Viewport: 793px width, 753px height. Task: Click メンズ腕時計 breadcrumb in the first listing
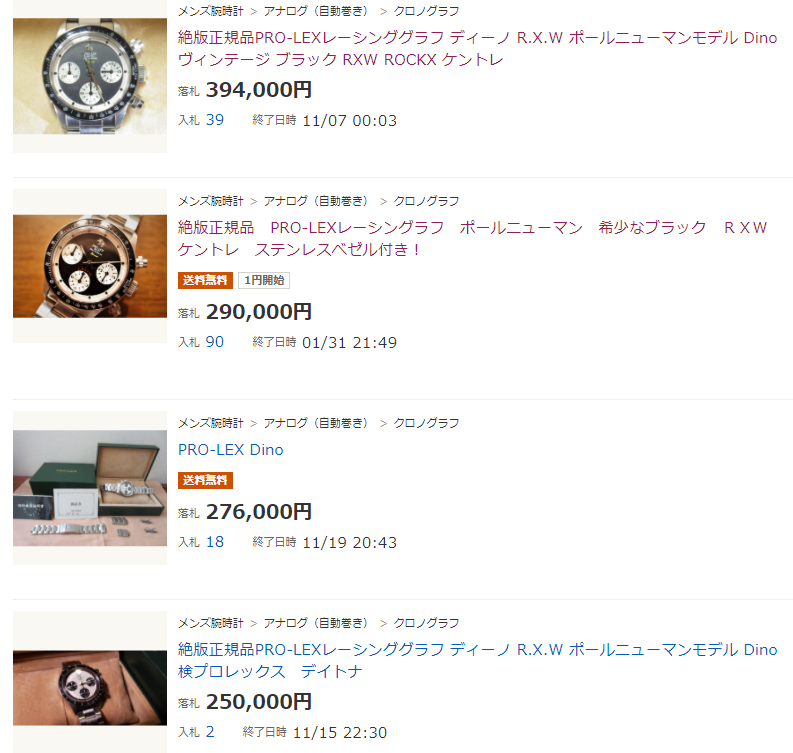pos(210,11)
